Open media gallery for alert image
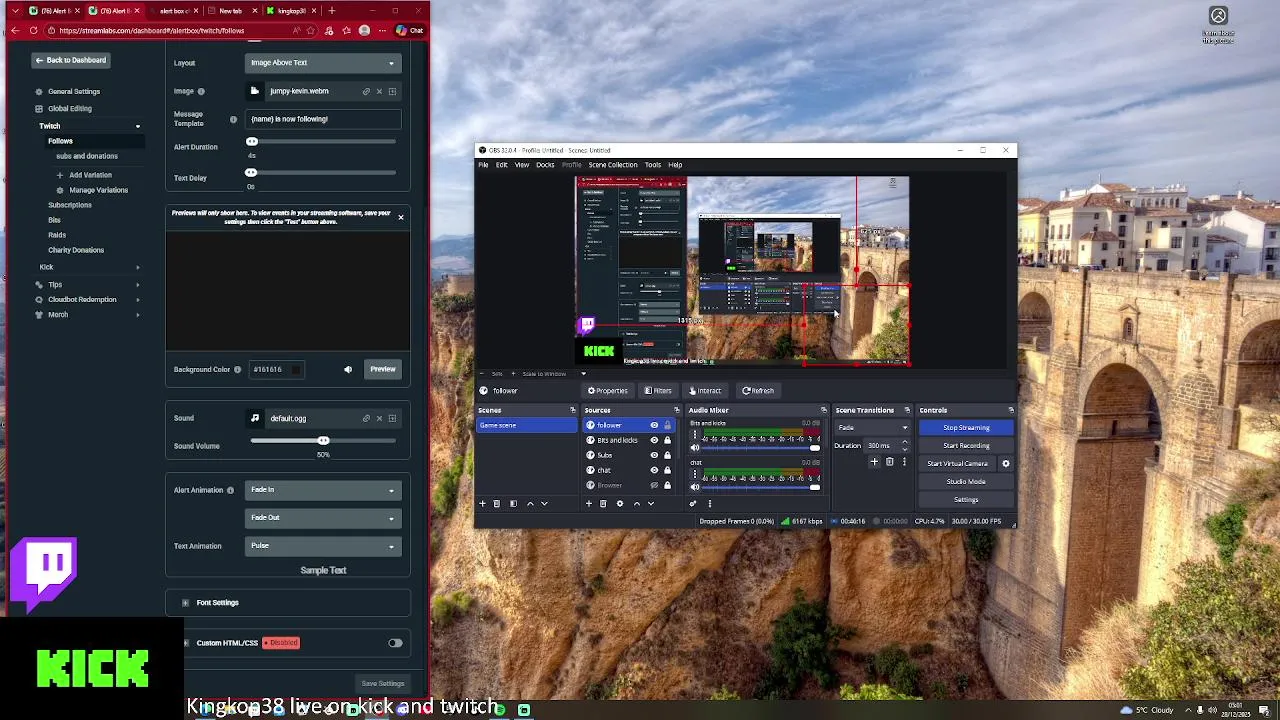This screenshot has height=720, width=1280. coord(392,91)
